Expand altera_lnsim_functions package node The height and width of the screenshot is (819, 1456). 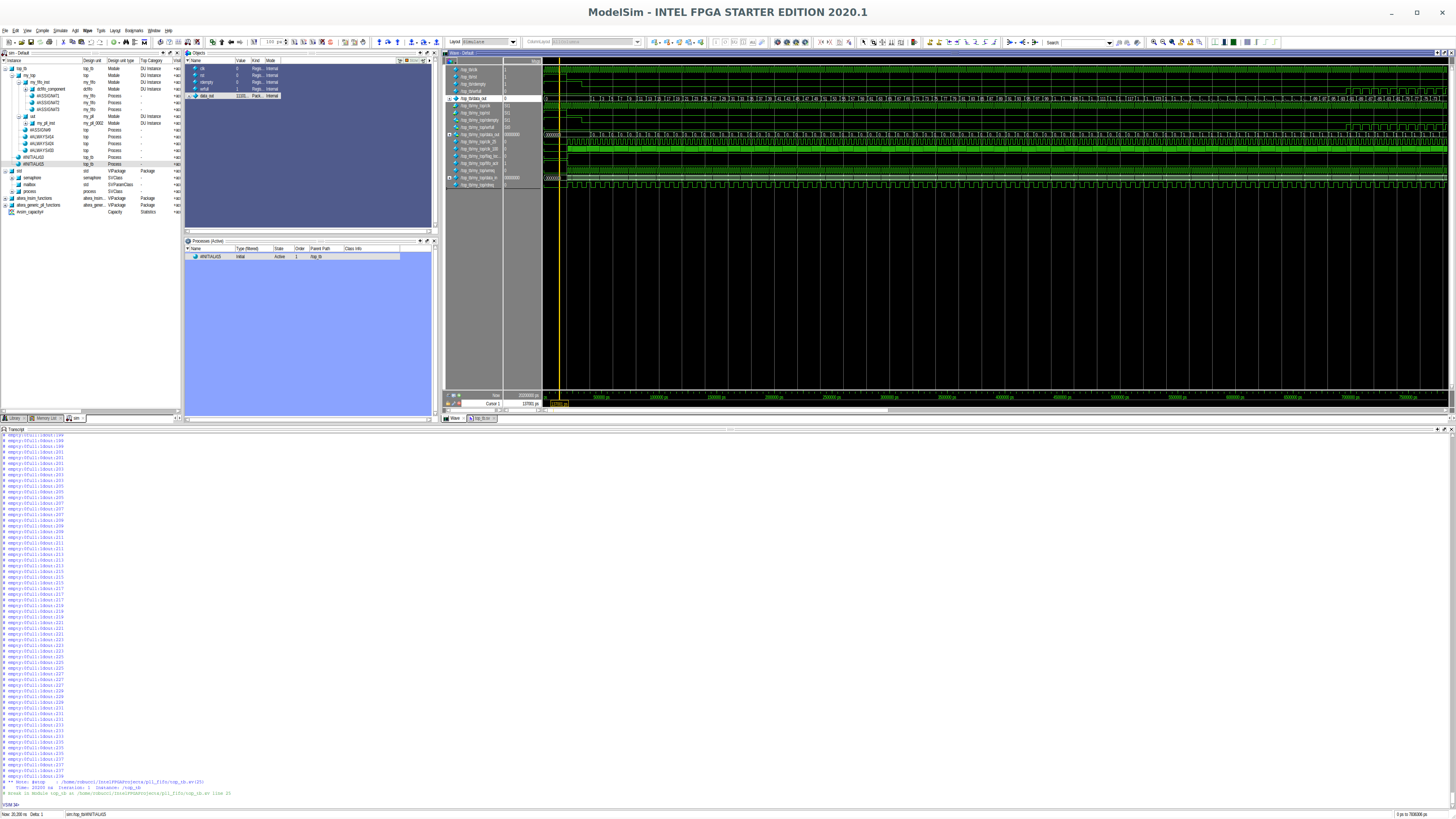pos(5,198)
